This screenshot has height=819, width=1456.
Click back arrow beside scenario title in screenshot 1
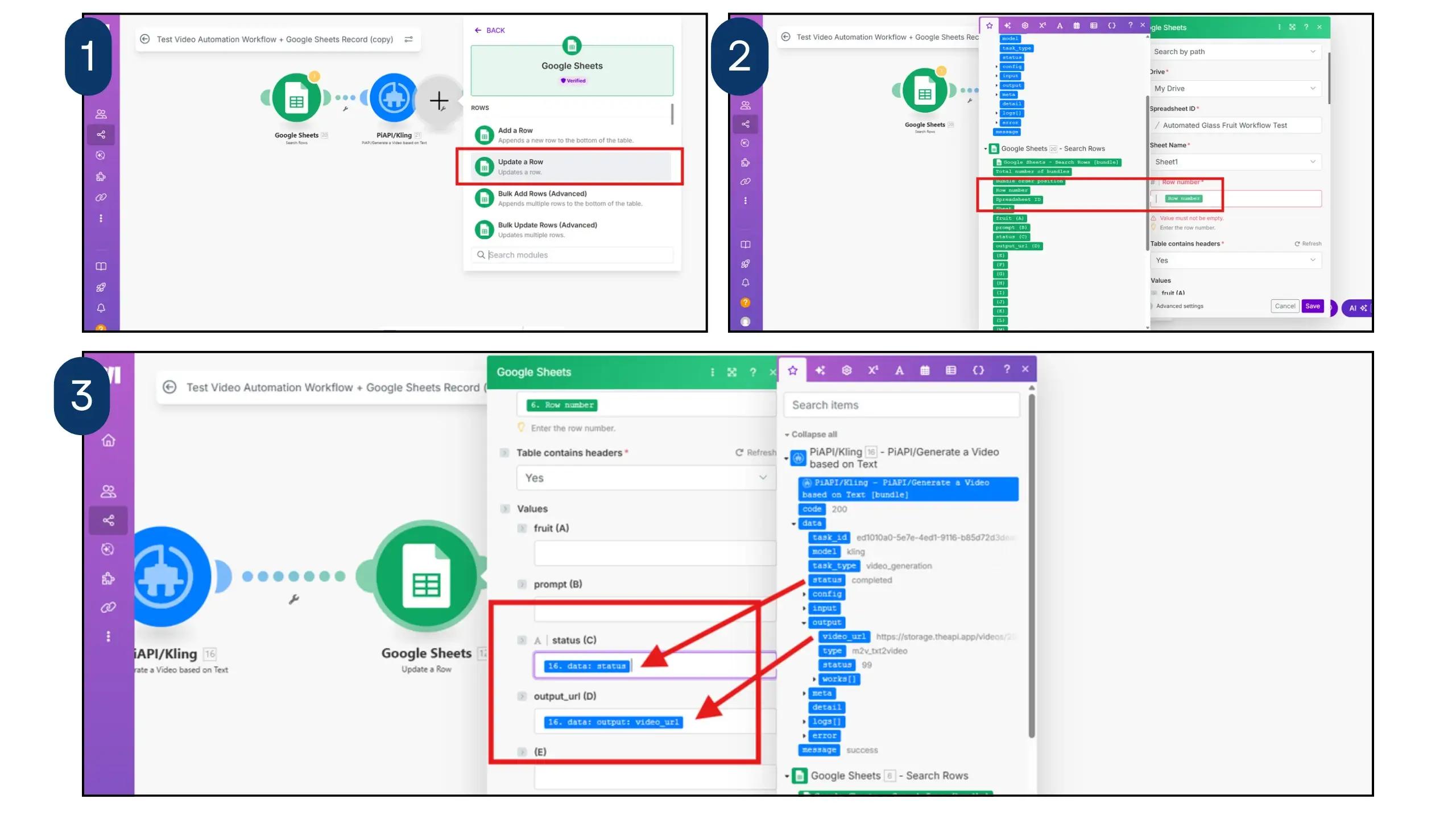tap(145, 39)
